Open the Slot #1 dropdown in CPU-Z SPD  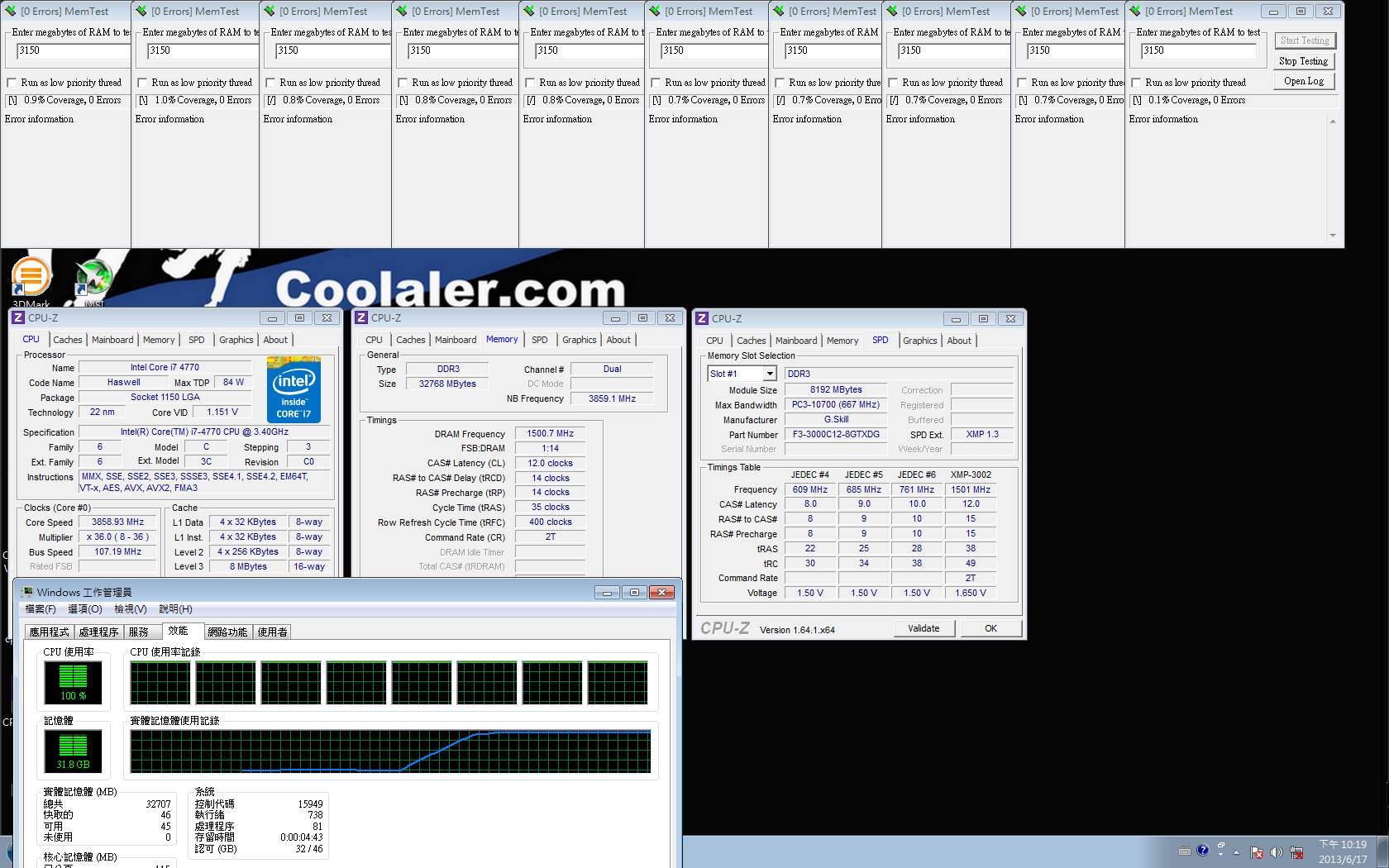click(769, 374)
